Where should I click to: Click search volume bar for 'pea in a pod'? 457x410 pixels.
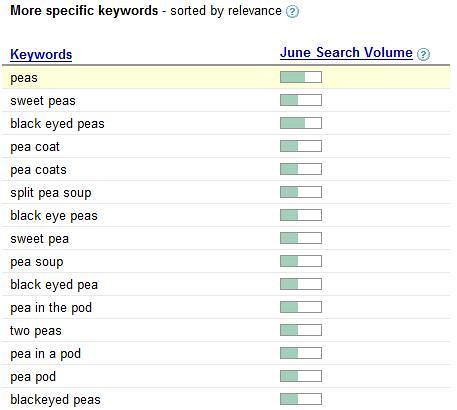pyautogui.click(x=301, y=353)
